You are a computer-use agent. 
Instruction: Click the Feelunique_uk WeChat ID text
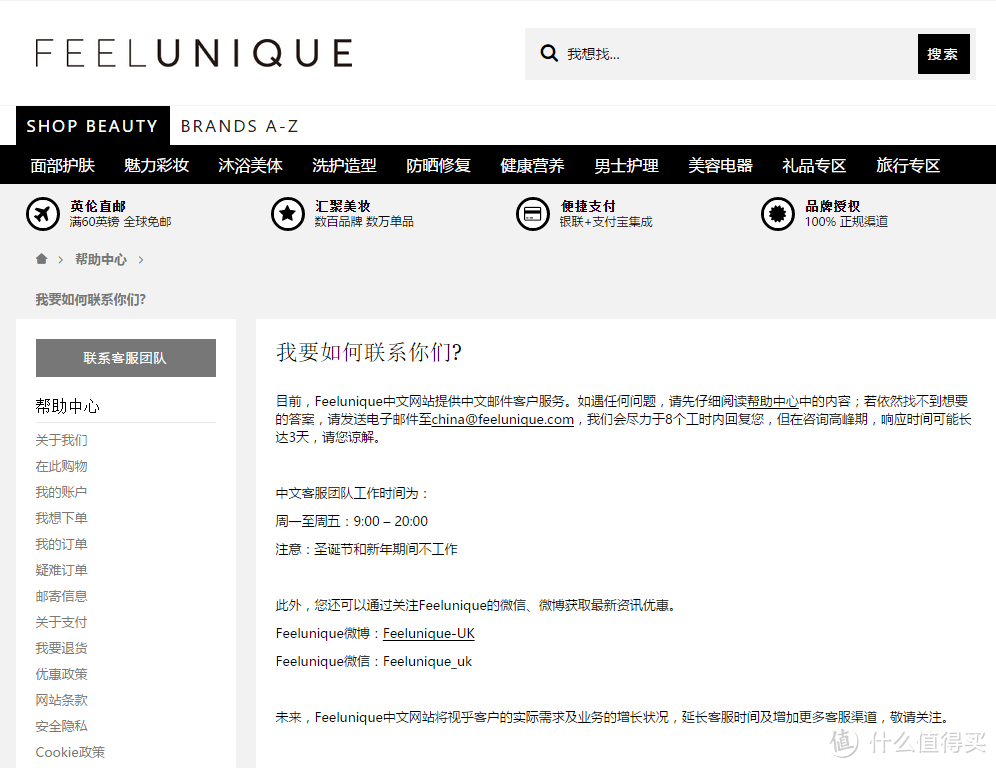click(x=427, y=661)
